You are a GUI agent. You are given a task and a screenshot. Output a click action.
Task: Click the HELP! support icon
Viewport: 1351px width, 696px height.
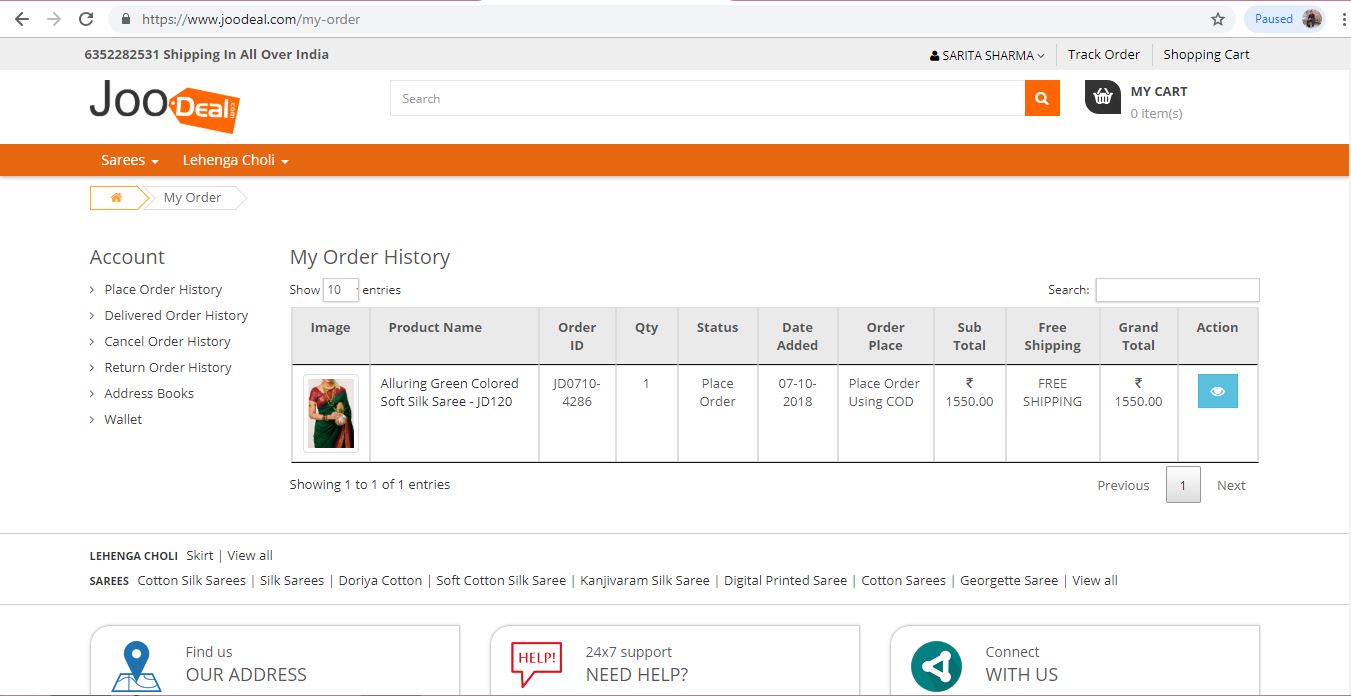[x=536, y=665]
